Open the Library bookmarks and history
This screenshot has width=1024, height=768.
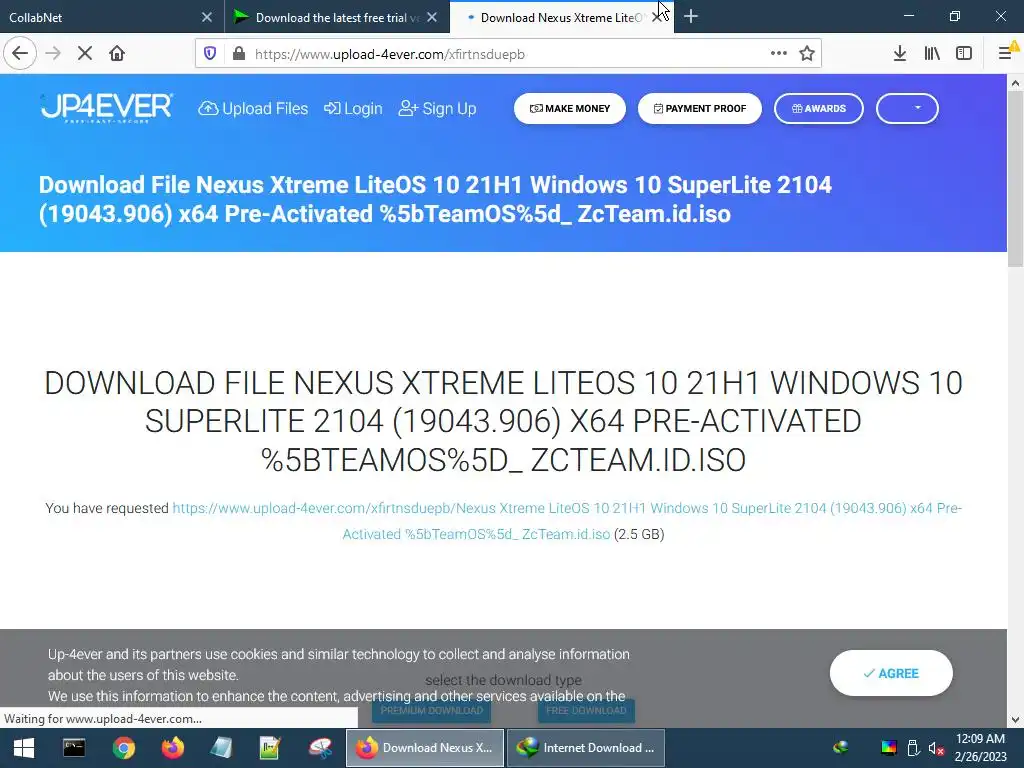tap(932, 54)
